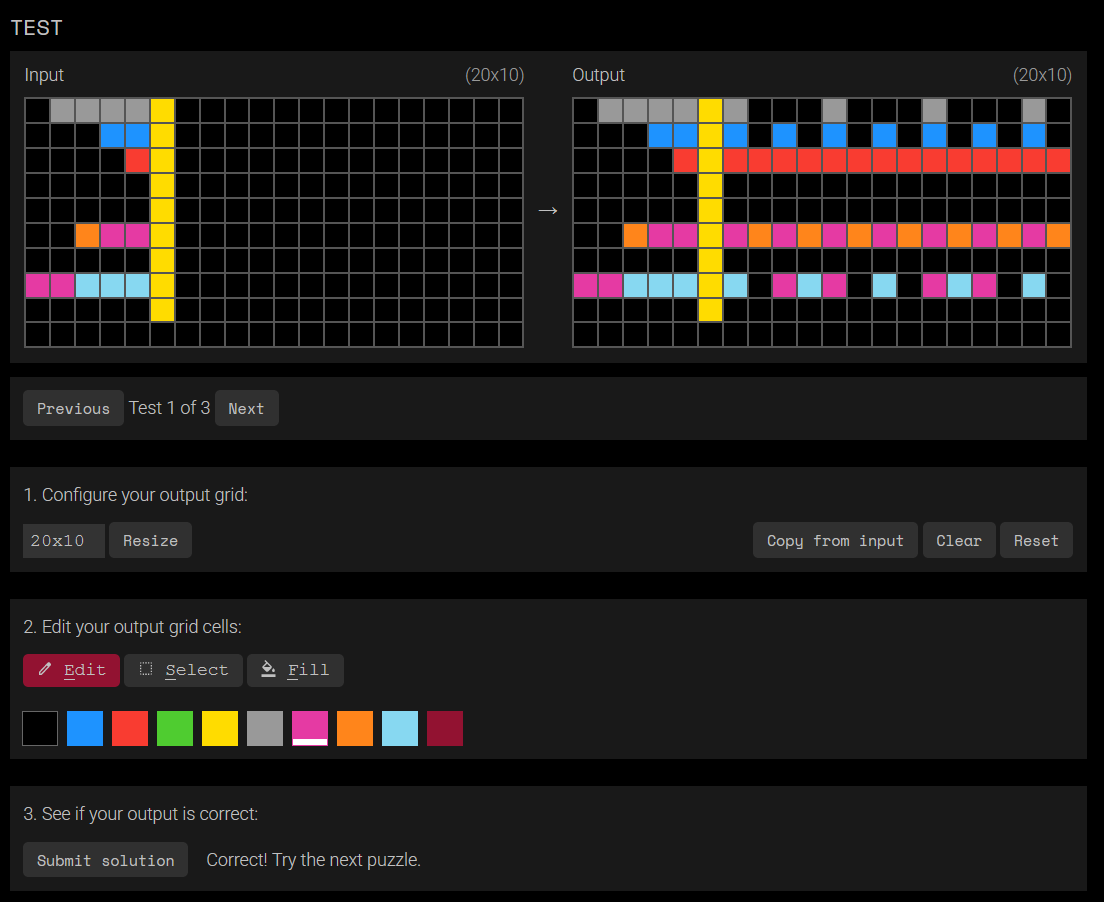This screenshot has width=1104, height=902.
Task: Pick the red color swatch
Action: [x=130, y=728]
